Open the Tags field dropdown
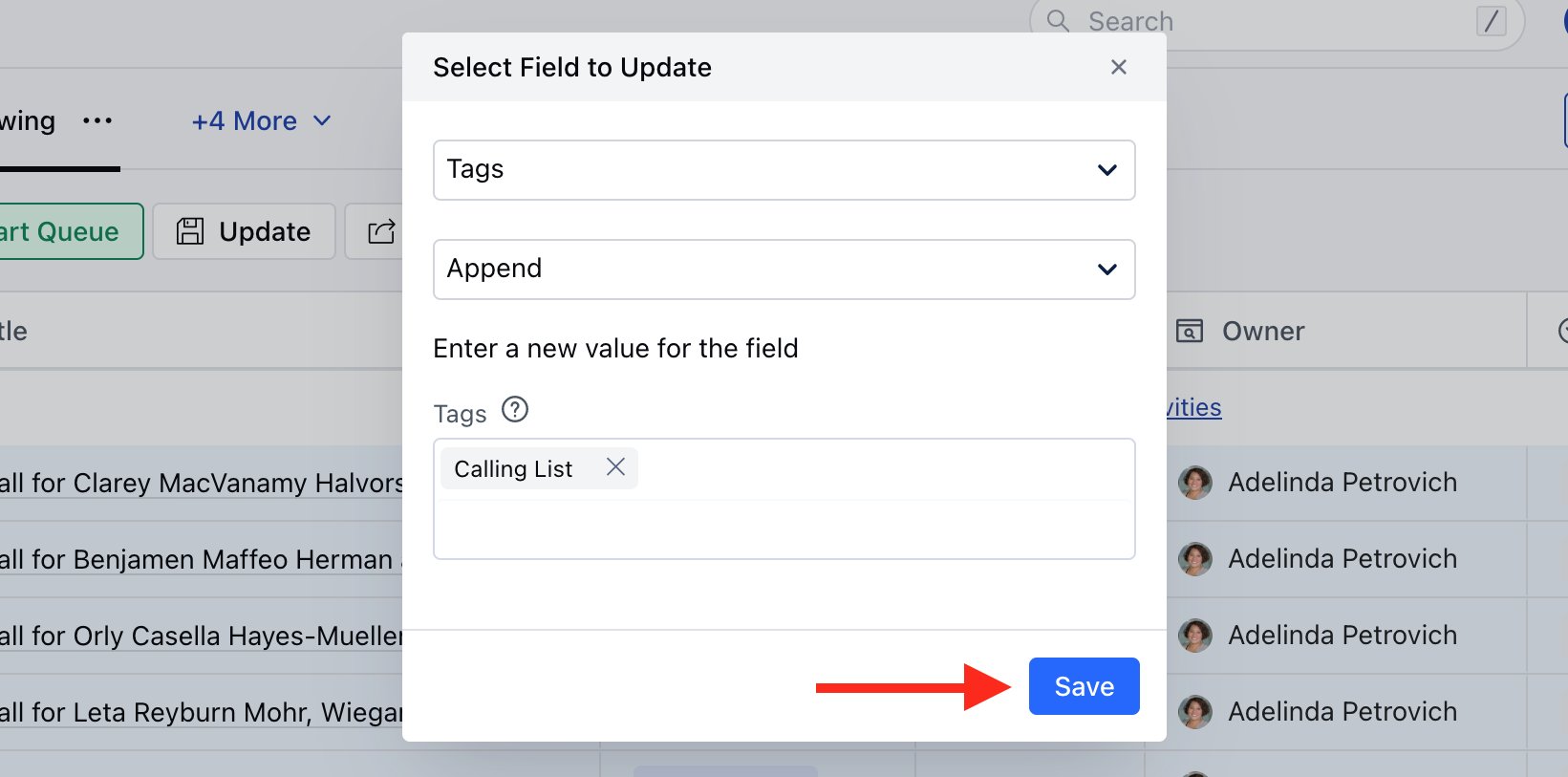Viewport: 1568px width, 777px height. (784, 170)
